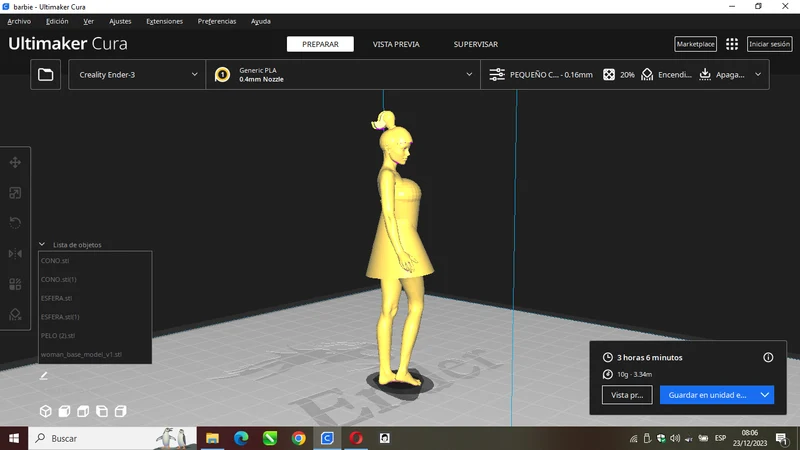
Task: Click the '3 horas 6 minutos' print time
Action: pyautogui.click(x=649, y=358)
